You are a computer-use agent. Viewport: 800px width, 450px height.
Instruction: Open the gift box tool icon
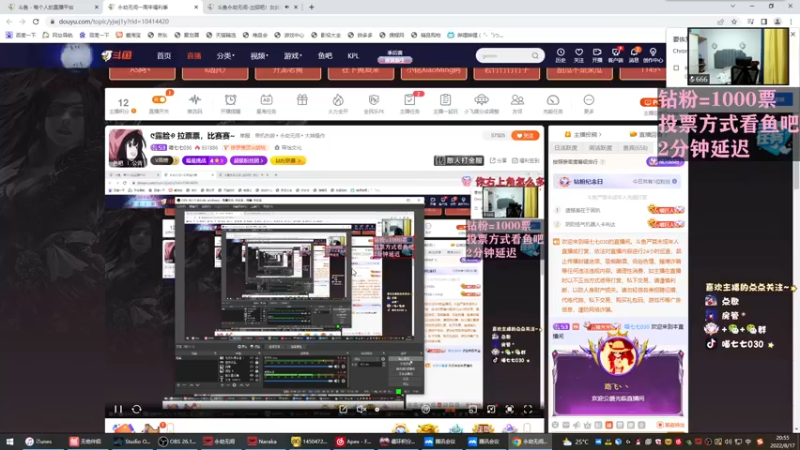click(x=302, y=101)
